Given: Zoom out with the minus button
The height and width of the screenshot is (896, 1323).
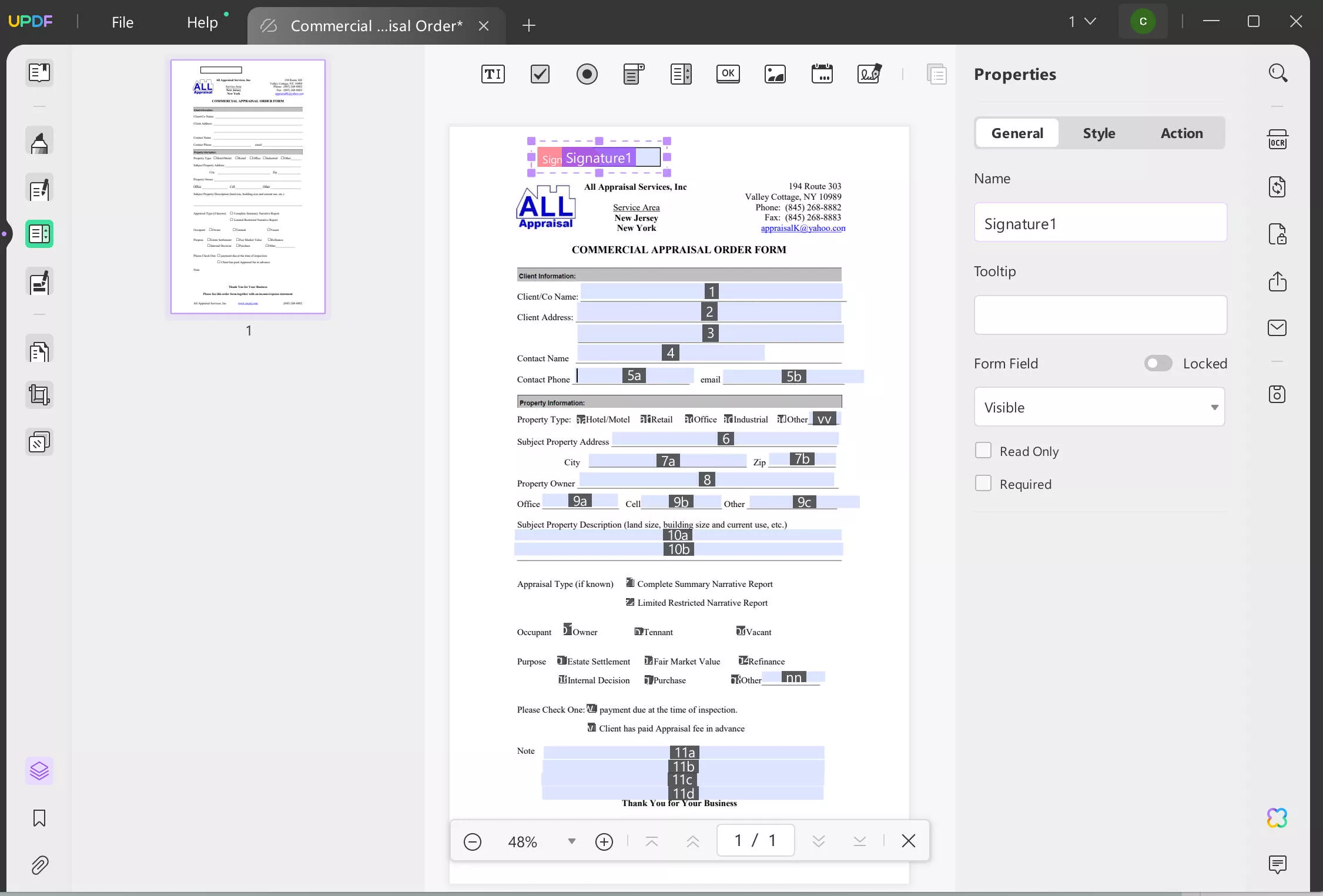Looking at the screenshot, I should tap(473, 841).
